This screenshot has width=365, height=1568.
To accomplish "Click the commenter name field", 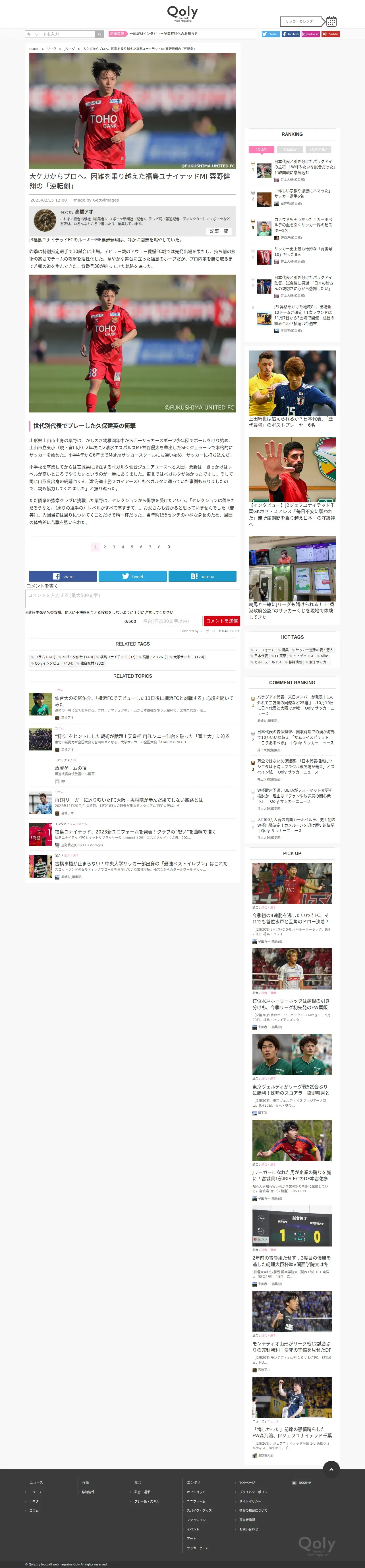I will (x=171, y=621).
